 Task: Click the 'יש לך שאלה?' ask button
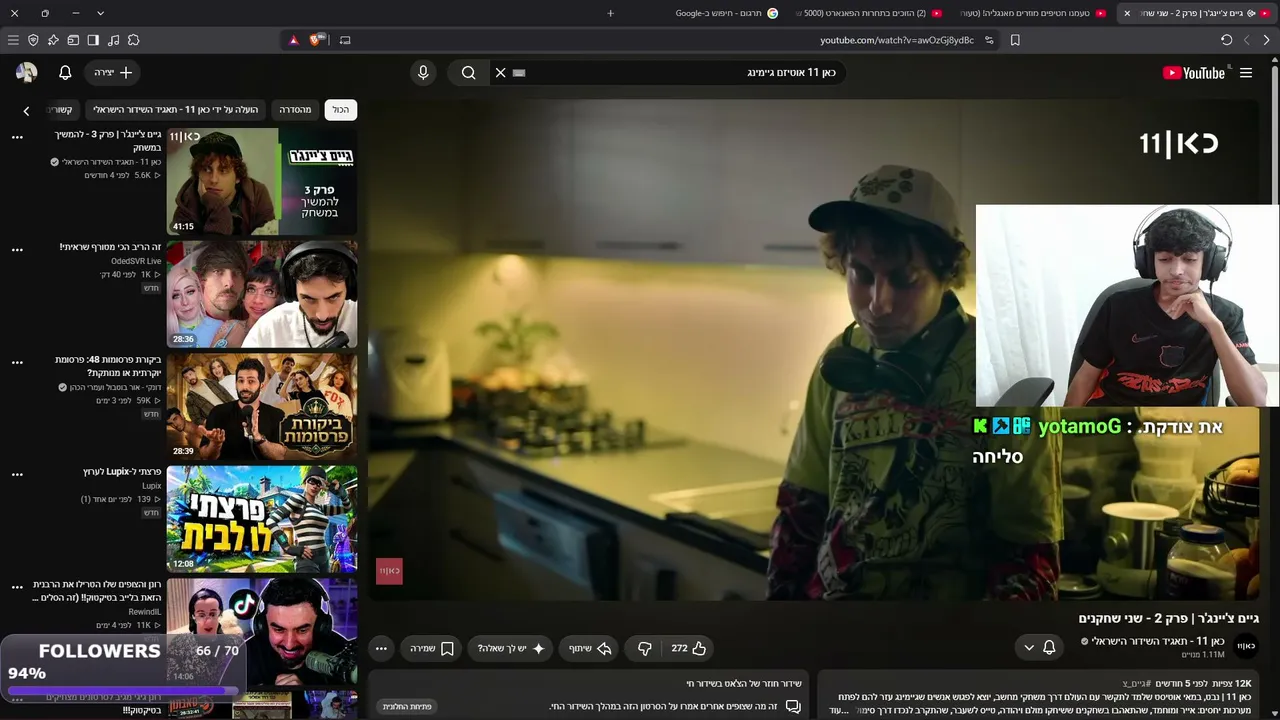pyautogui.click(x=511, y=648)
